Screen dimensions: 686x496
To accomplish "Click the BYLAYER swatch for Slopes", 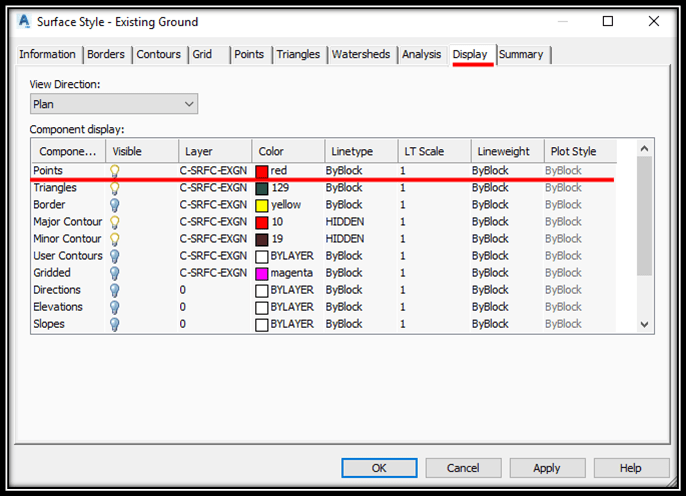I will click(x=262, y=325).
